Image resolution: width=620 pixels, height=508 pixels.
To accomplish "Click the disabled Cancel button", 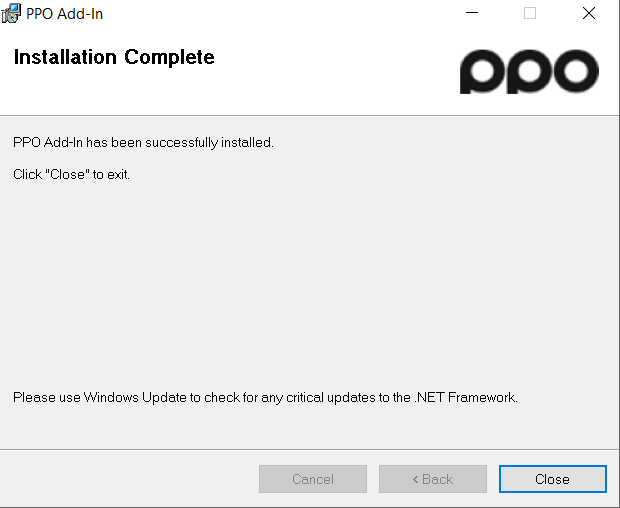I will tap(313, 479).
